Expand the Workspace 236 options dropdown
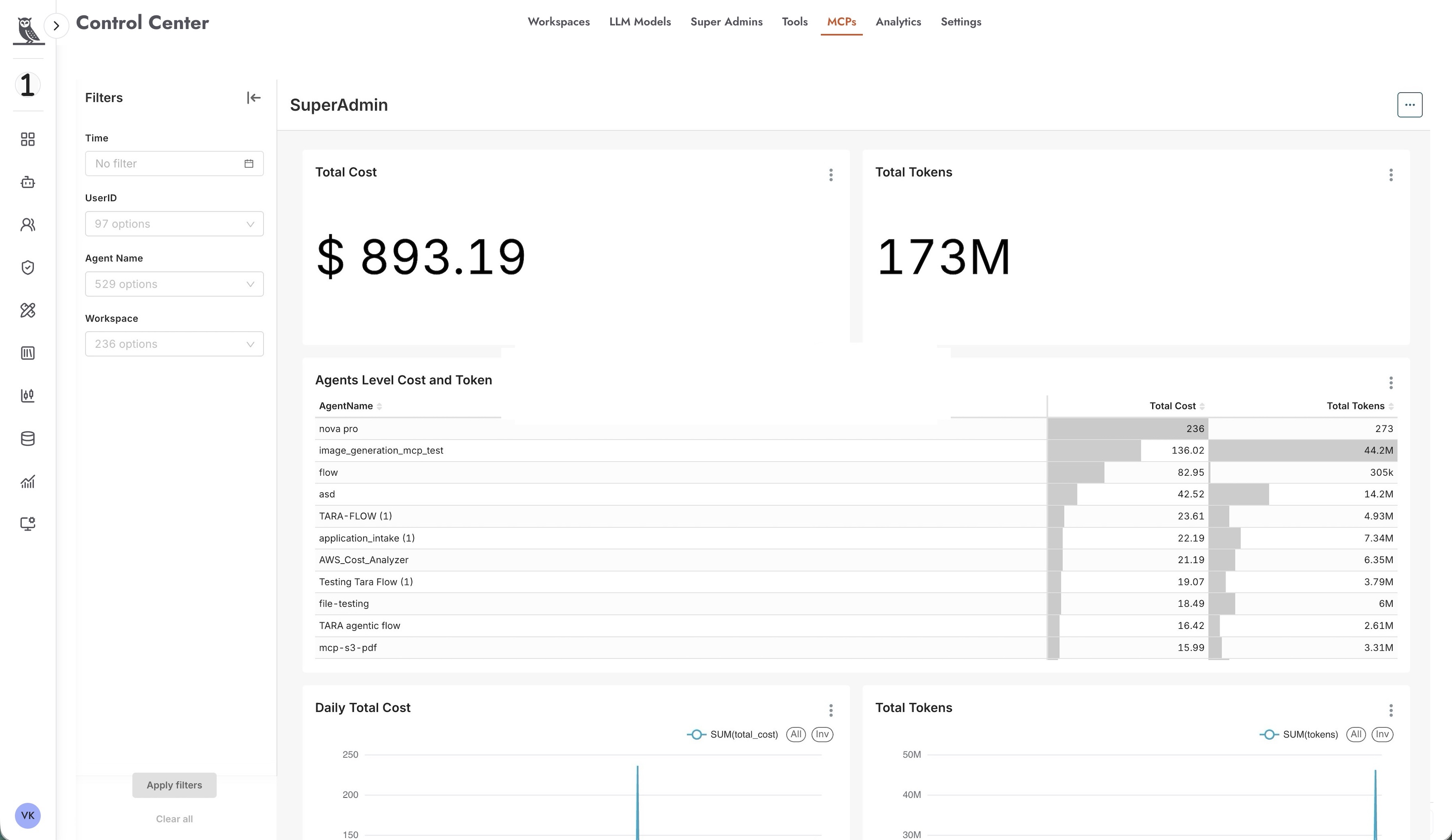 pyautogui.click(x=174, y=344)
